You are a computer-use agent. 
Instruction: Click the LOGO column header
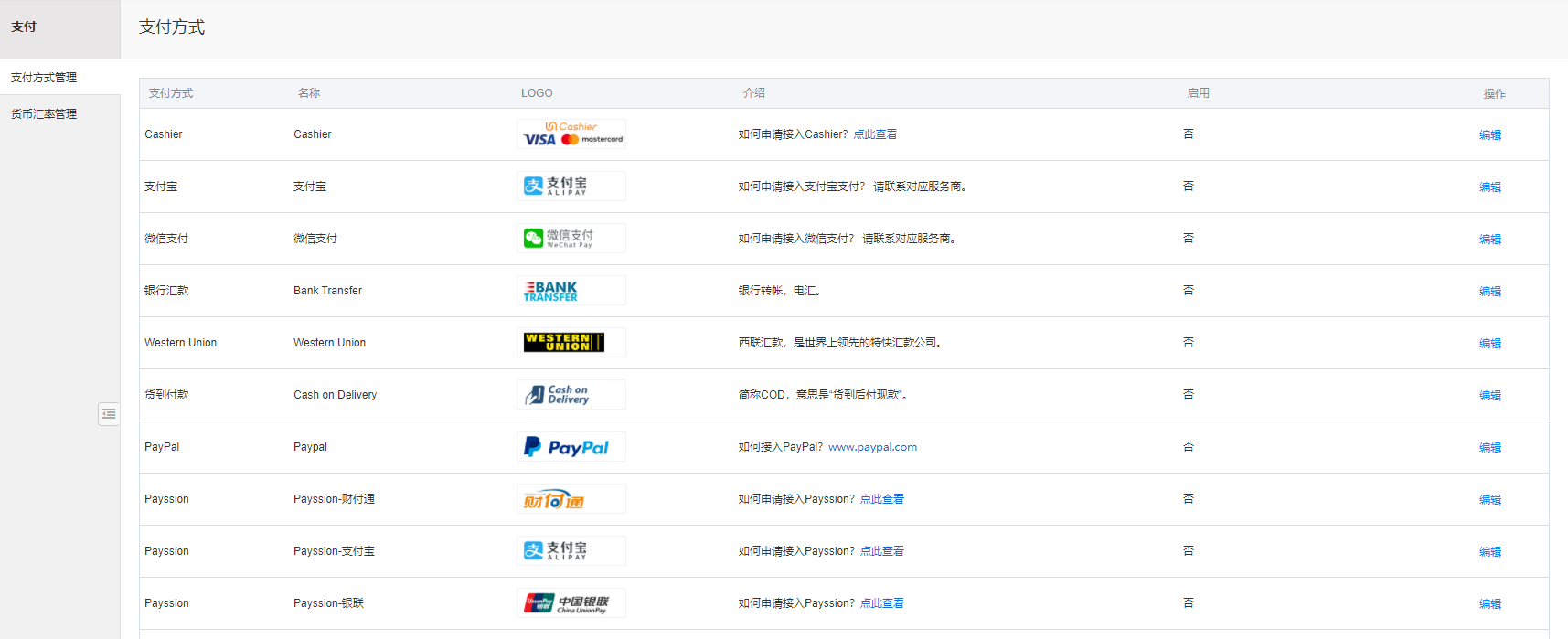pos(537,93)
